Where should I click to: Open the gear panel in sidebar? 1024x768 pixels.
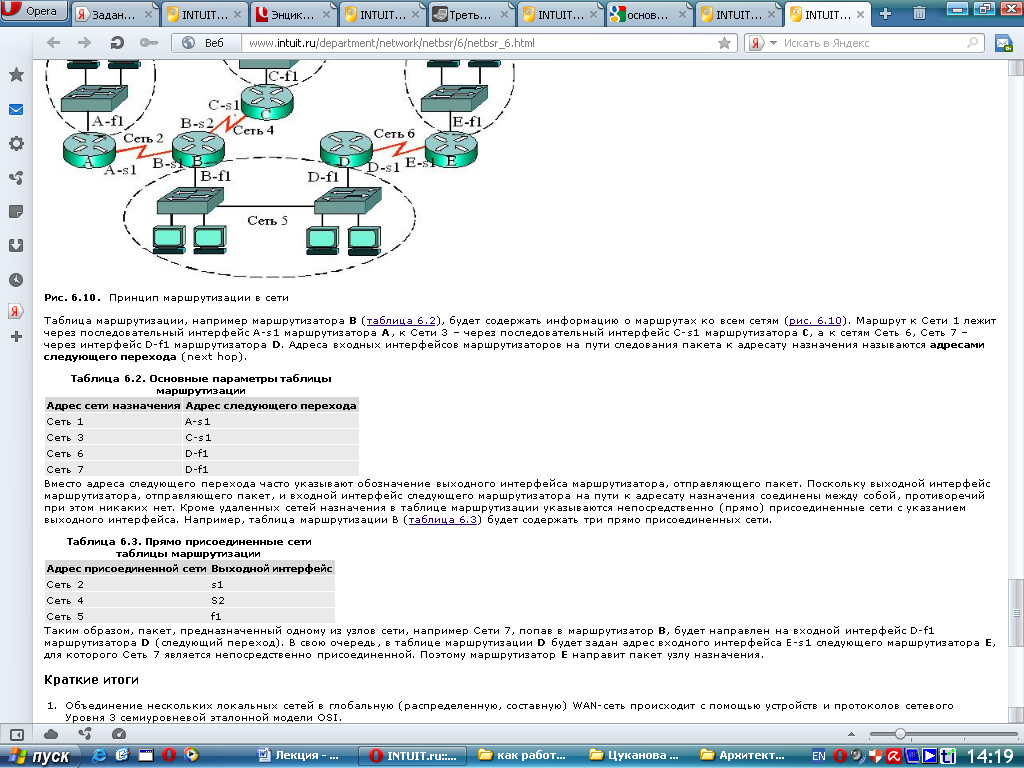tap(16, 144)
